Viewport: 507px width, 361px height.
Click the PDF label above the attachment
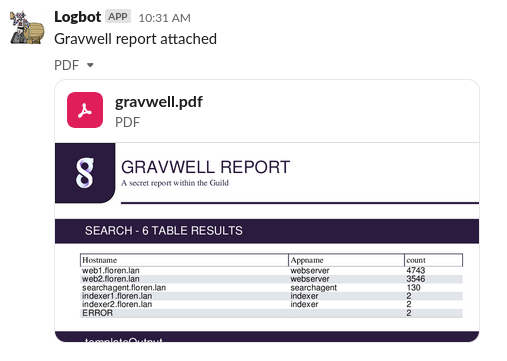(x=66, y=65)
